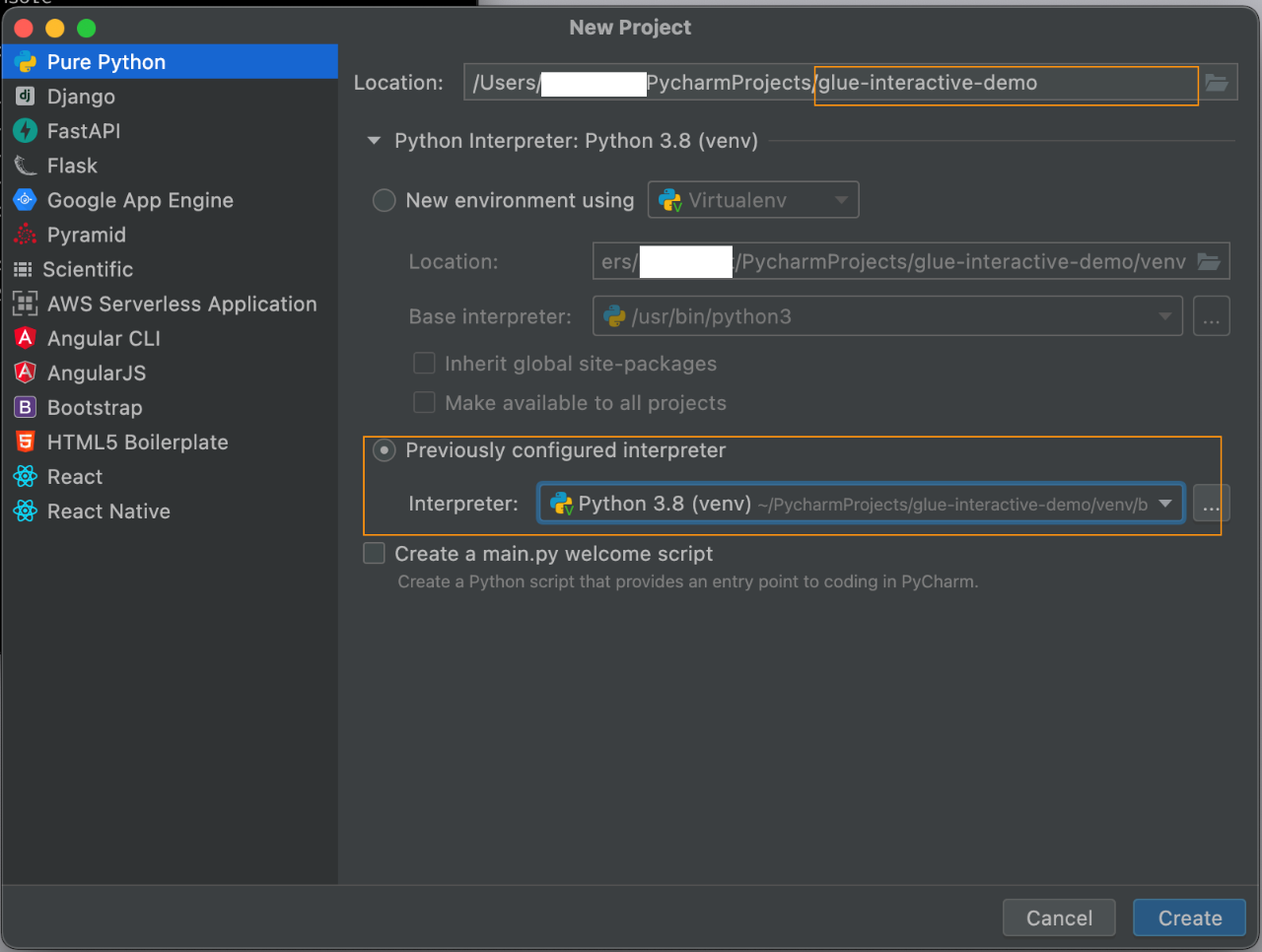
Task: Select FastAPI project type
Action: pos(170,131)
